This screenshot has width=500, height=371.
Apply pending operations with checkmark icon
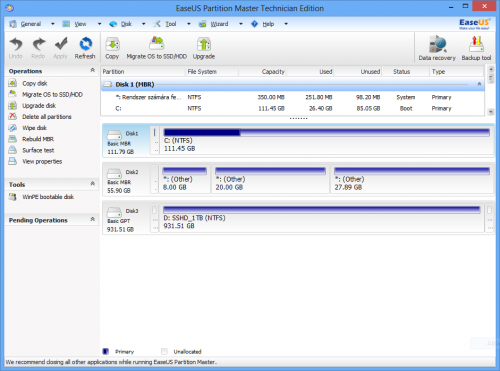point(61,48)
